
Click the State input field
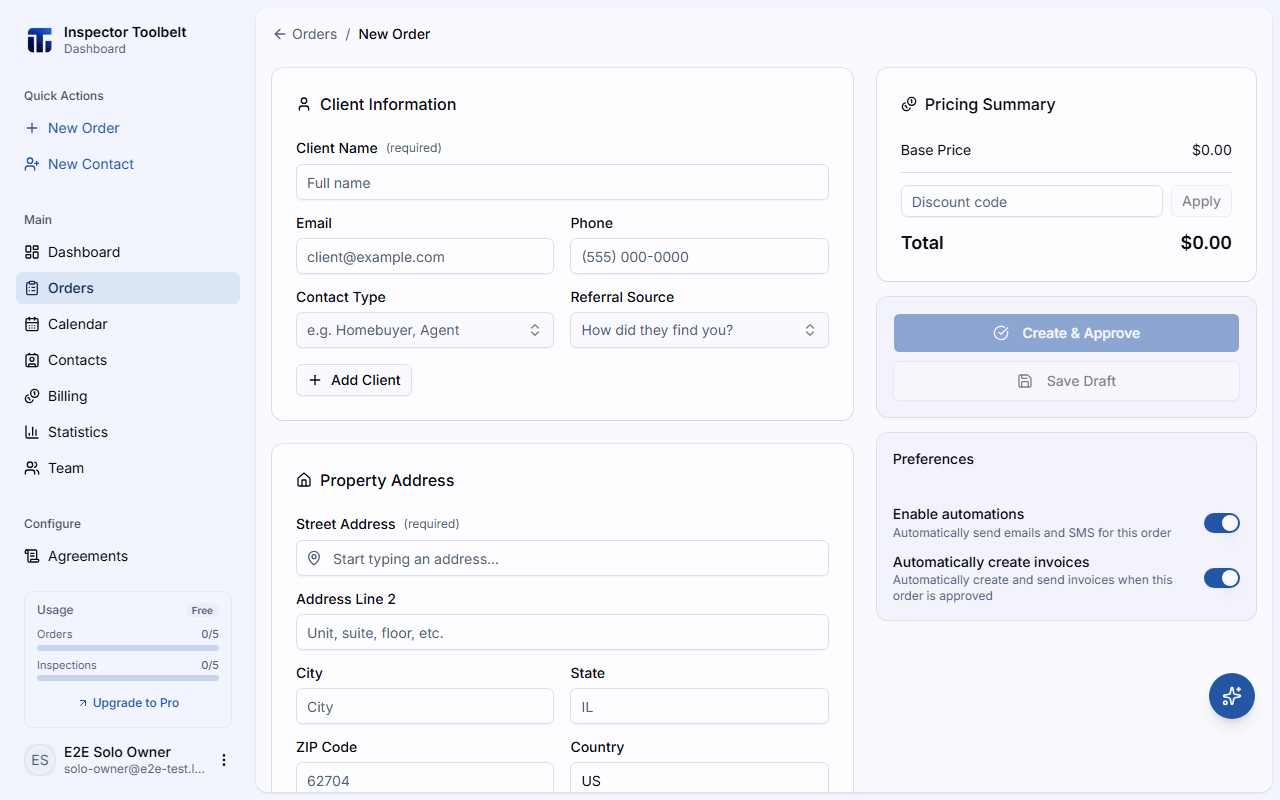point(699,706)
